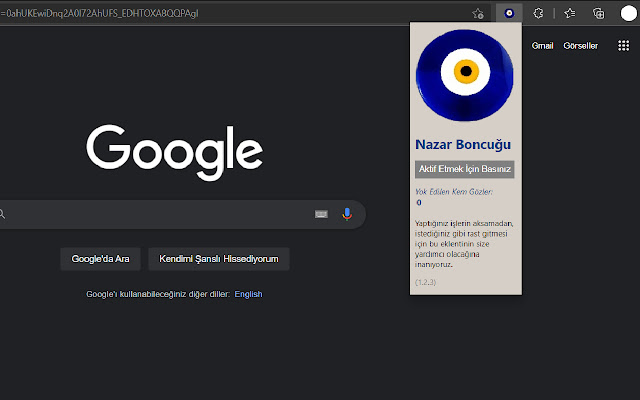The image size is (640, 400).
Task: Click the Google'ı kullanabileceğiniz diğer diller text
Action: pos(158,294)
